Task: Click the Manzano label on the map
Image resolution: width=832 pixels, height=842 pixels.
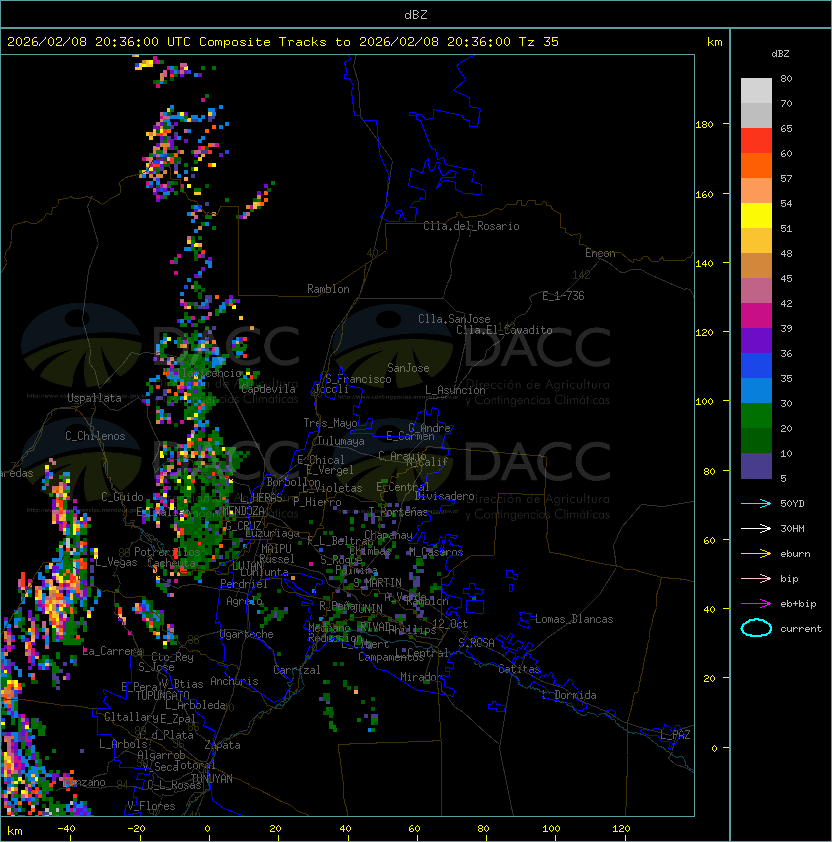Action: coord(84,782)
